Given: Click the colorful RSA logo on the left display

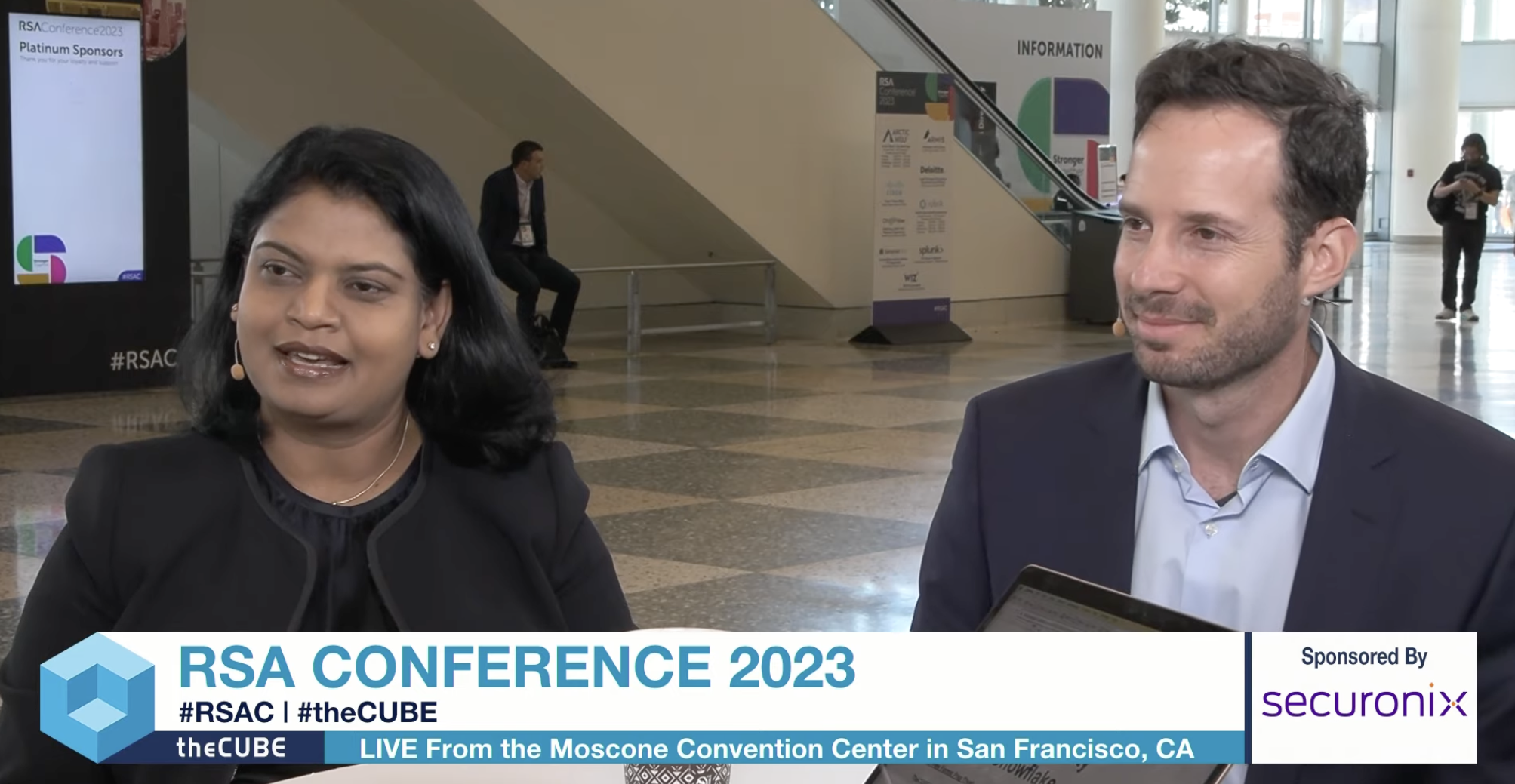Looking at the screenshot, I should (x=41, y=259).
